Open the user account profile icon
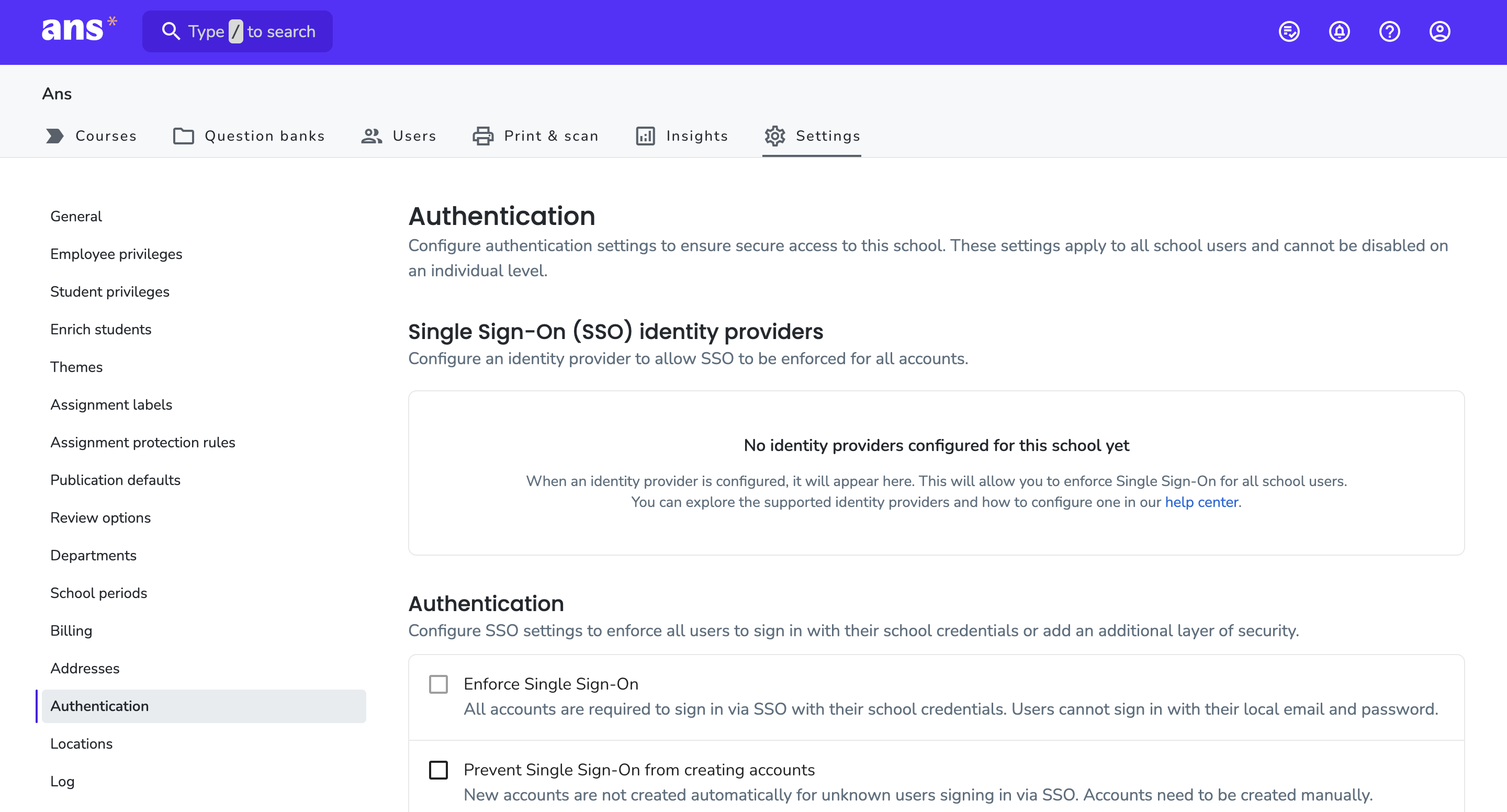The image size is (1507, 812). [1439, 31]
